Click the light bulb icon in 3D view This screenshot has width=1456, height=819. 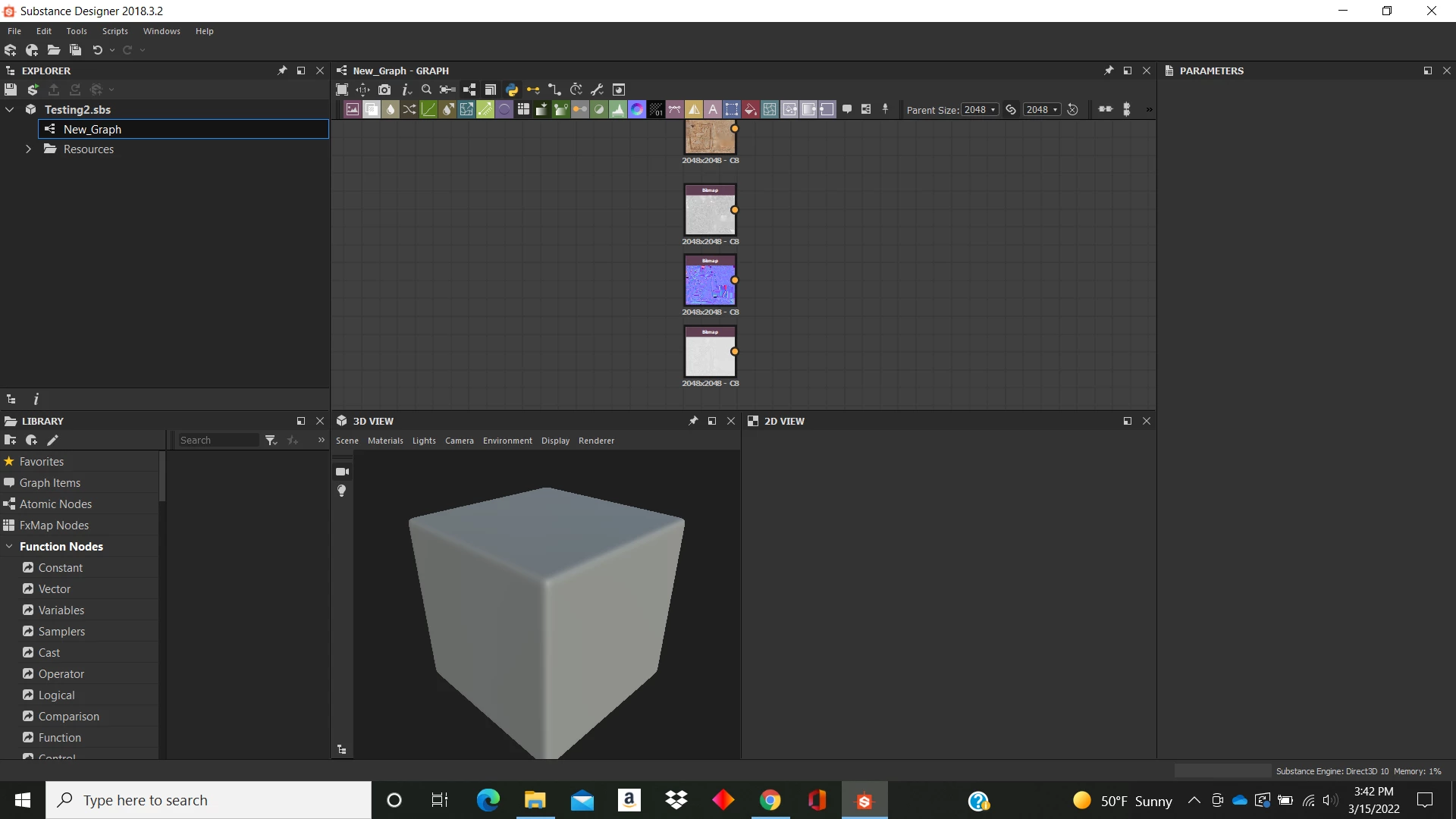pos(342,491)
